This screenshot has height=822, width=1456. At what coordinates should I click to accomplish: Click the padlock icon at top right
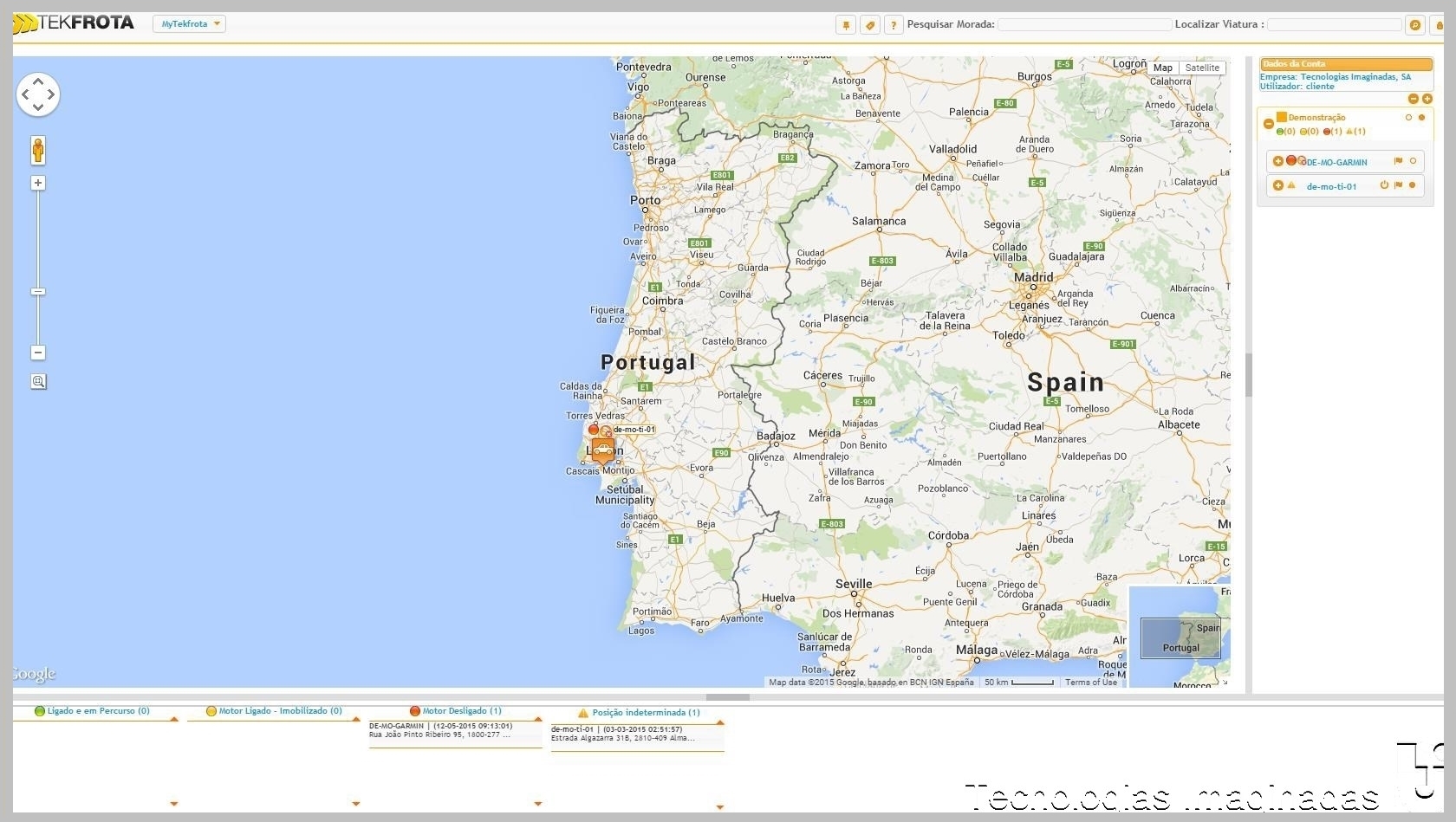(x=1440, y=25)
